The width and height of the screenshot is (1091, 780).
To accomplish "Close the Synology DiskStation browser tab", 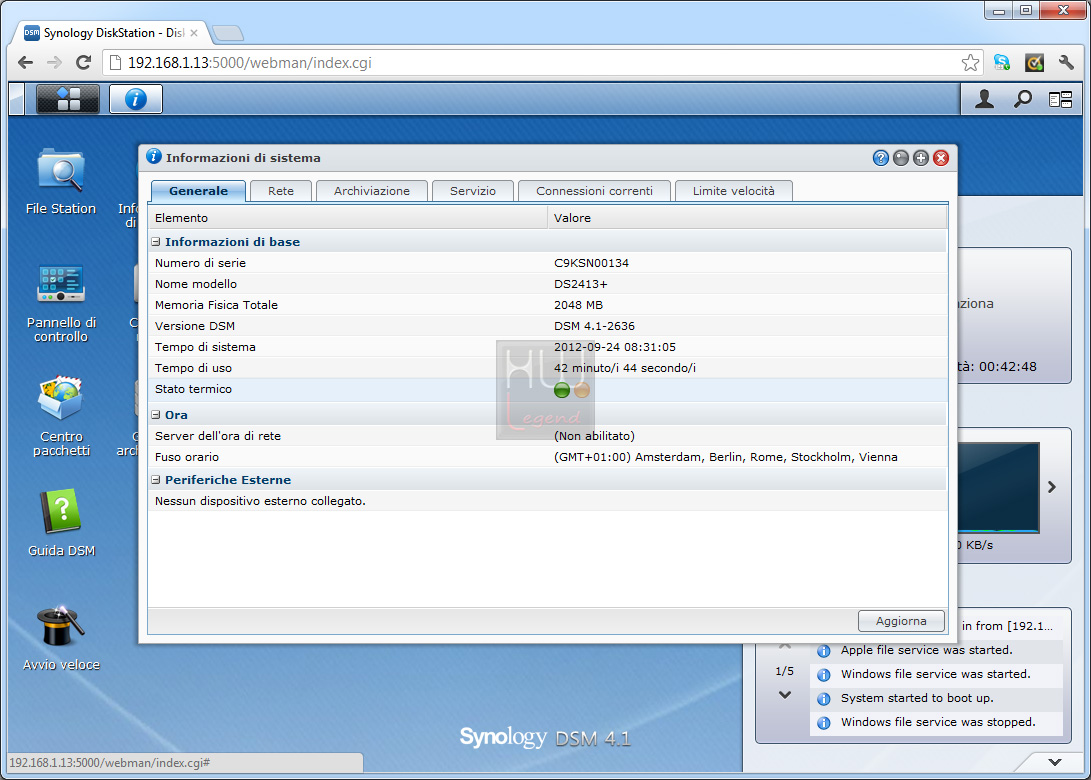I will (x=194, y=33).
